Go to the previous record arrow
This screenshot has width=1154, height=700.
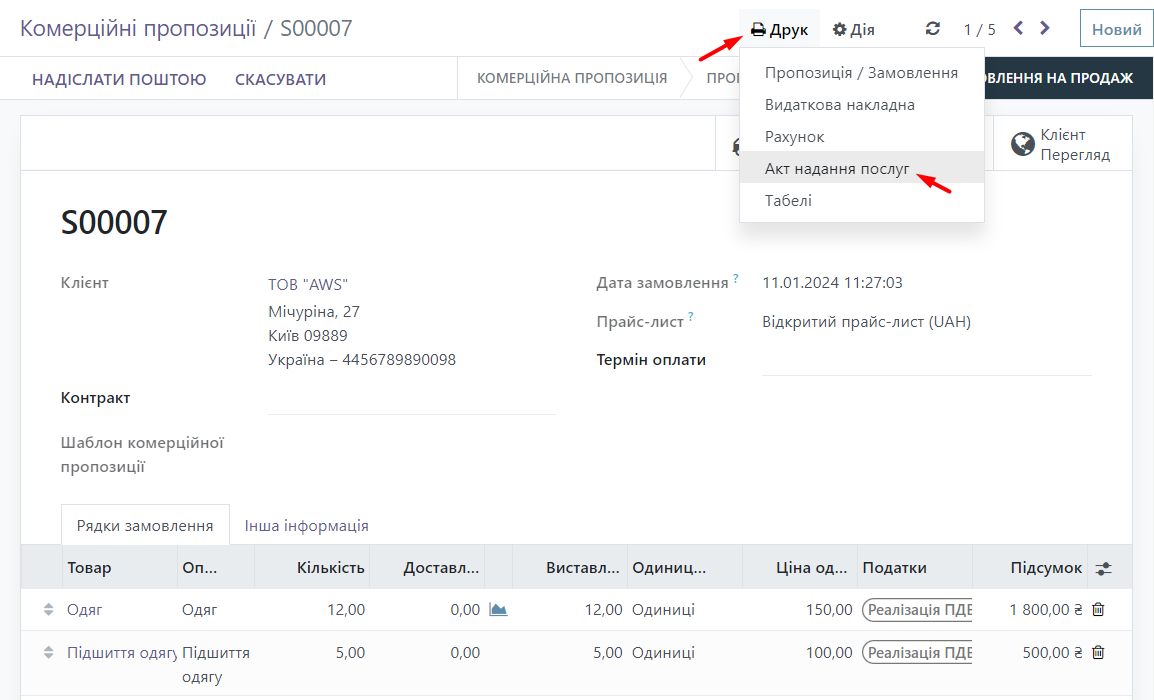[1018, 28]
